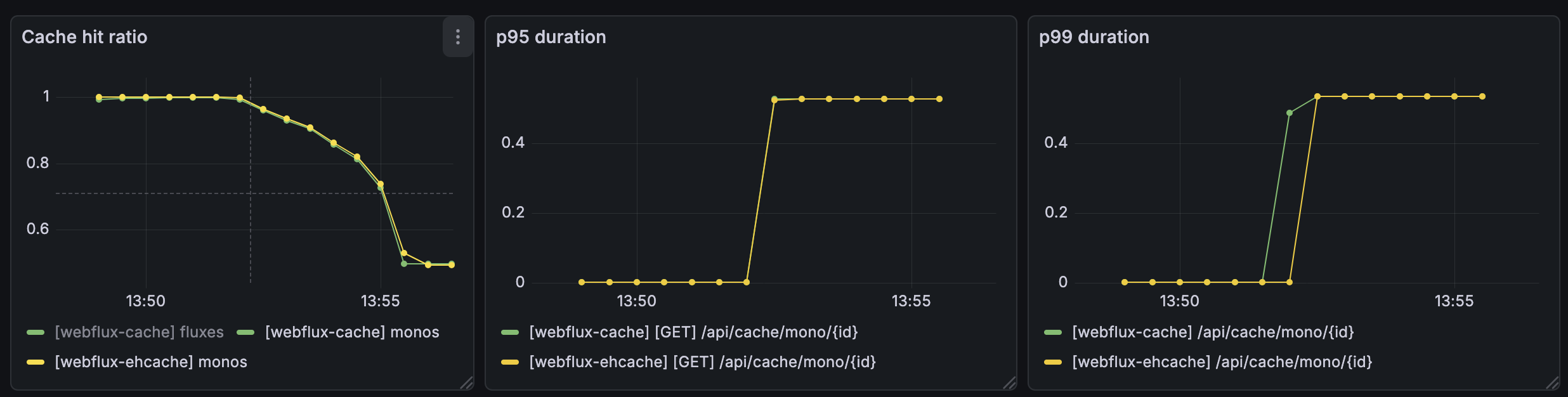
Task: Click the green legend icon in p95 duration panel
Action: [509, 332]
